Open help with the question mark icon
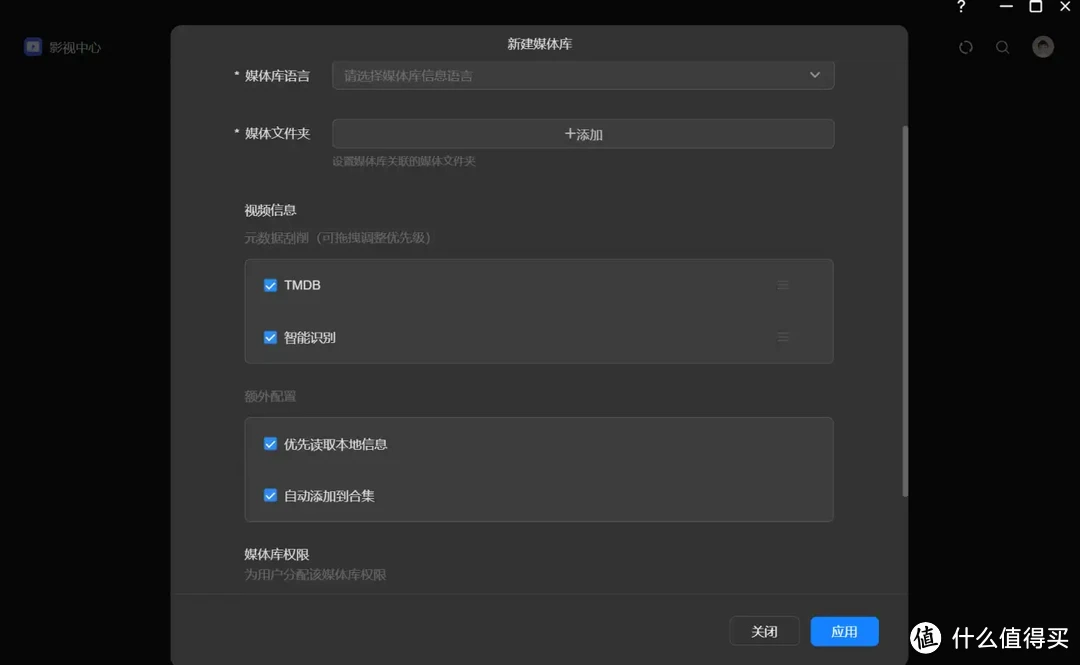This screenshot has height=665, width=1080. [x=961, y=8]
